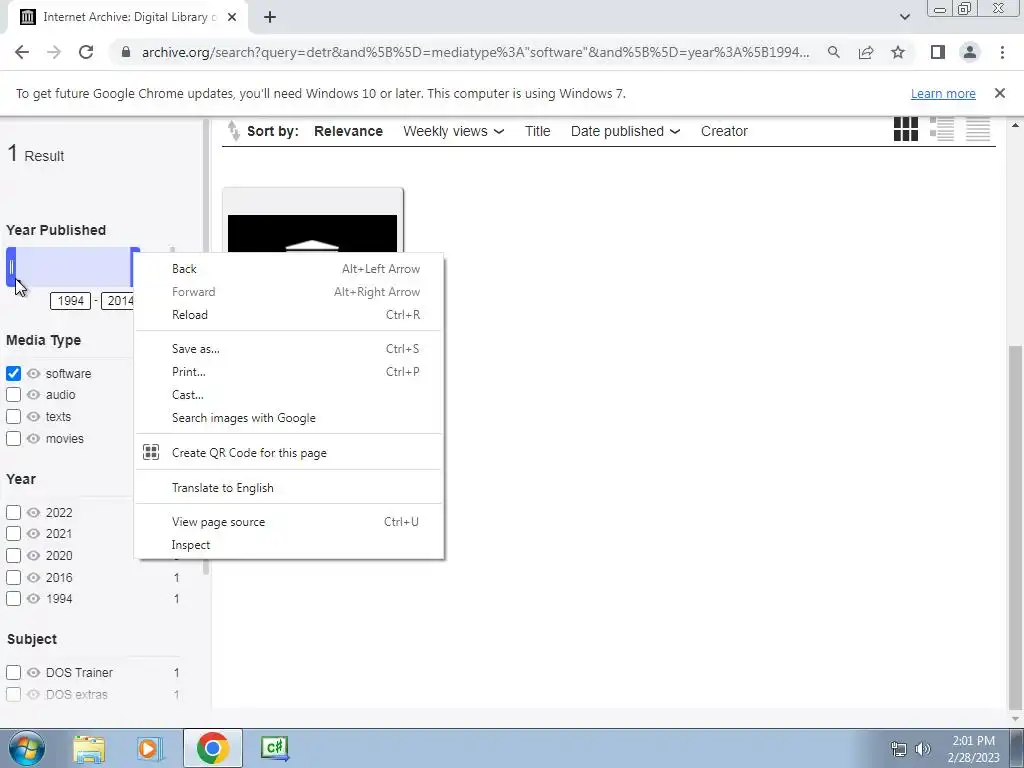Check the 2016 year checkbox
This screenshot has width=1024, height=768.
tap(13, 577)
